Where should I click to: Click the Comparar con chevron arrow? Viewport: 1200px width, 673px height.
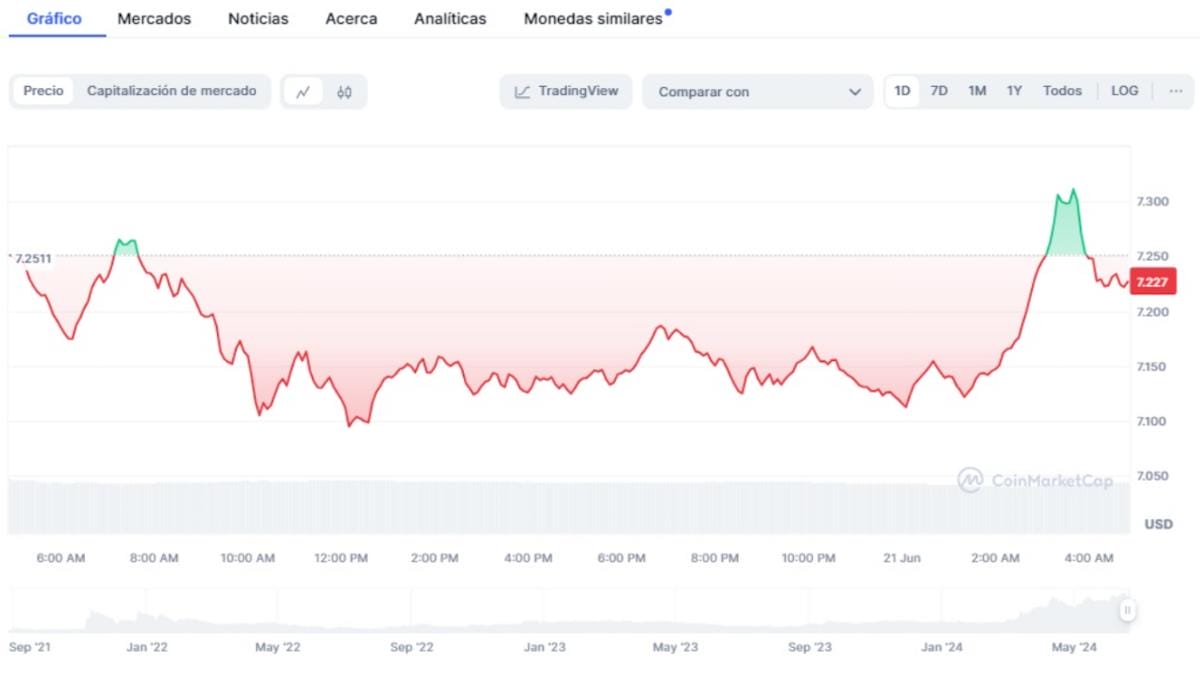854,92
